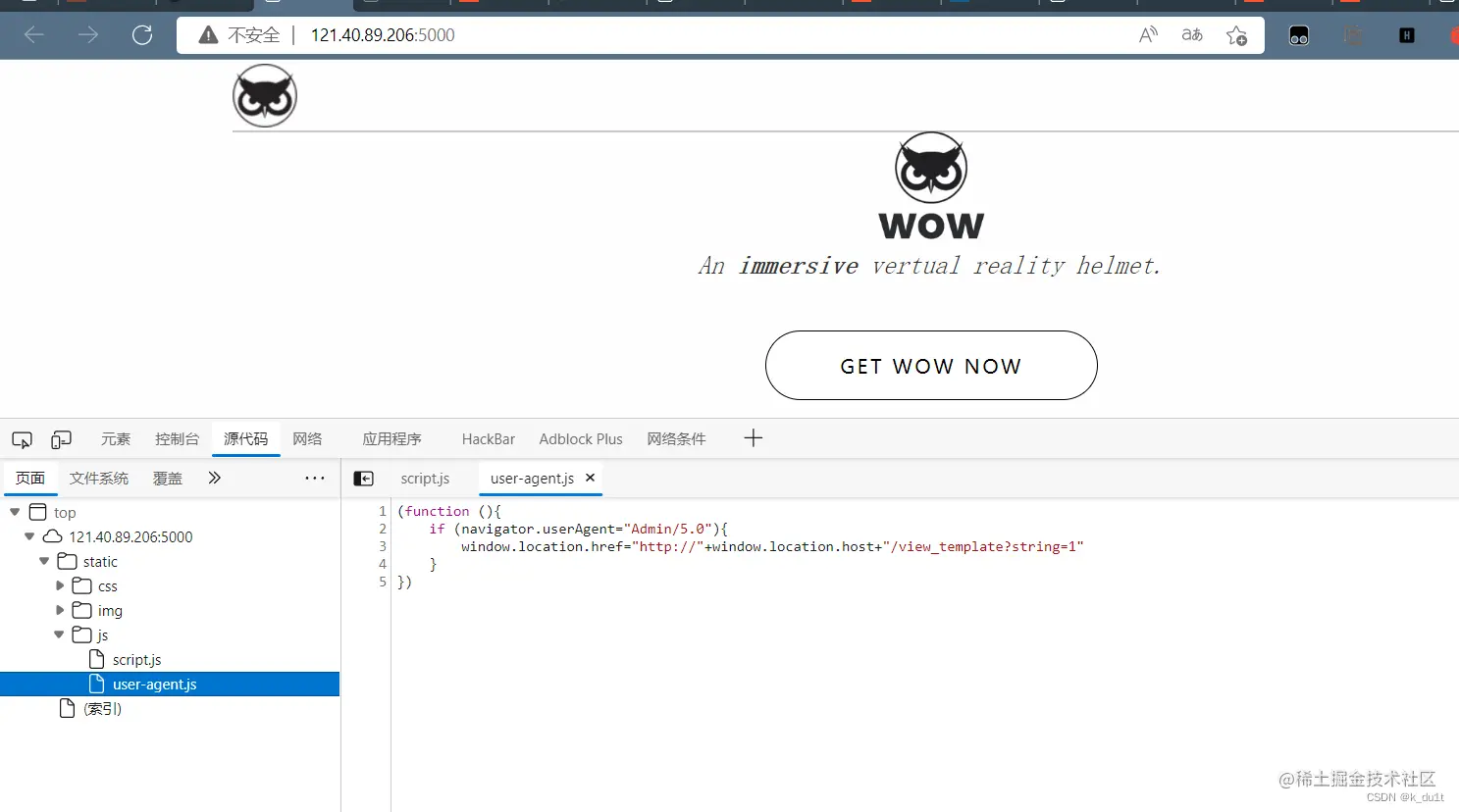Image resolution: width=1459 pixels, height=812 pixels.
Task: Open the 控制台 (Console) DevTools tab
Action: tap(177, 439)
